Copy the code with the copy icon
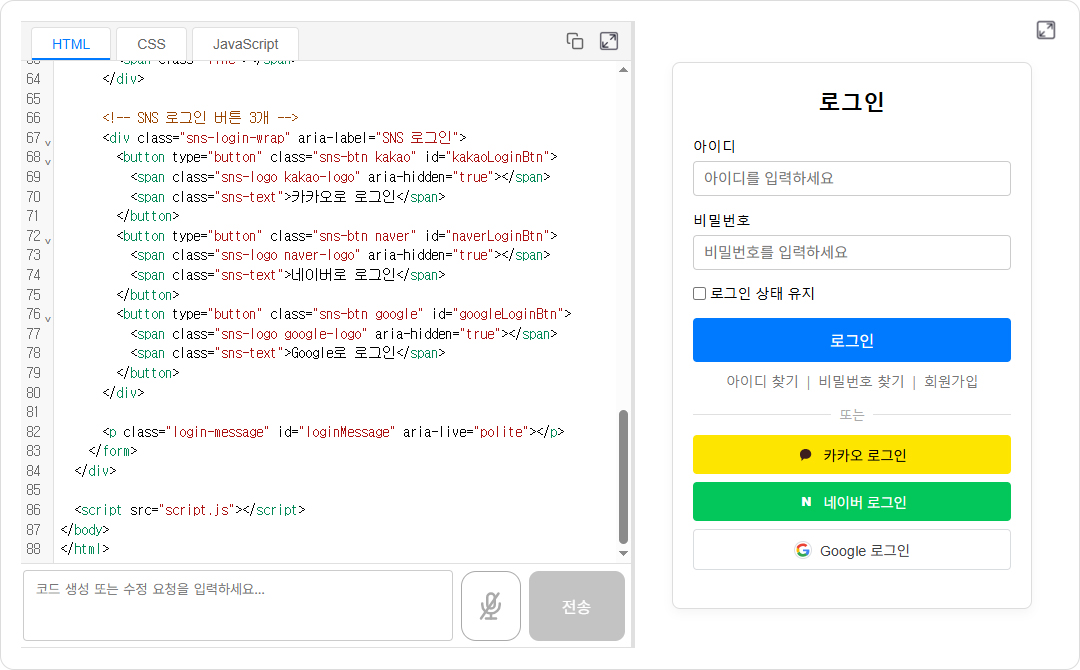 coord(575,41)
